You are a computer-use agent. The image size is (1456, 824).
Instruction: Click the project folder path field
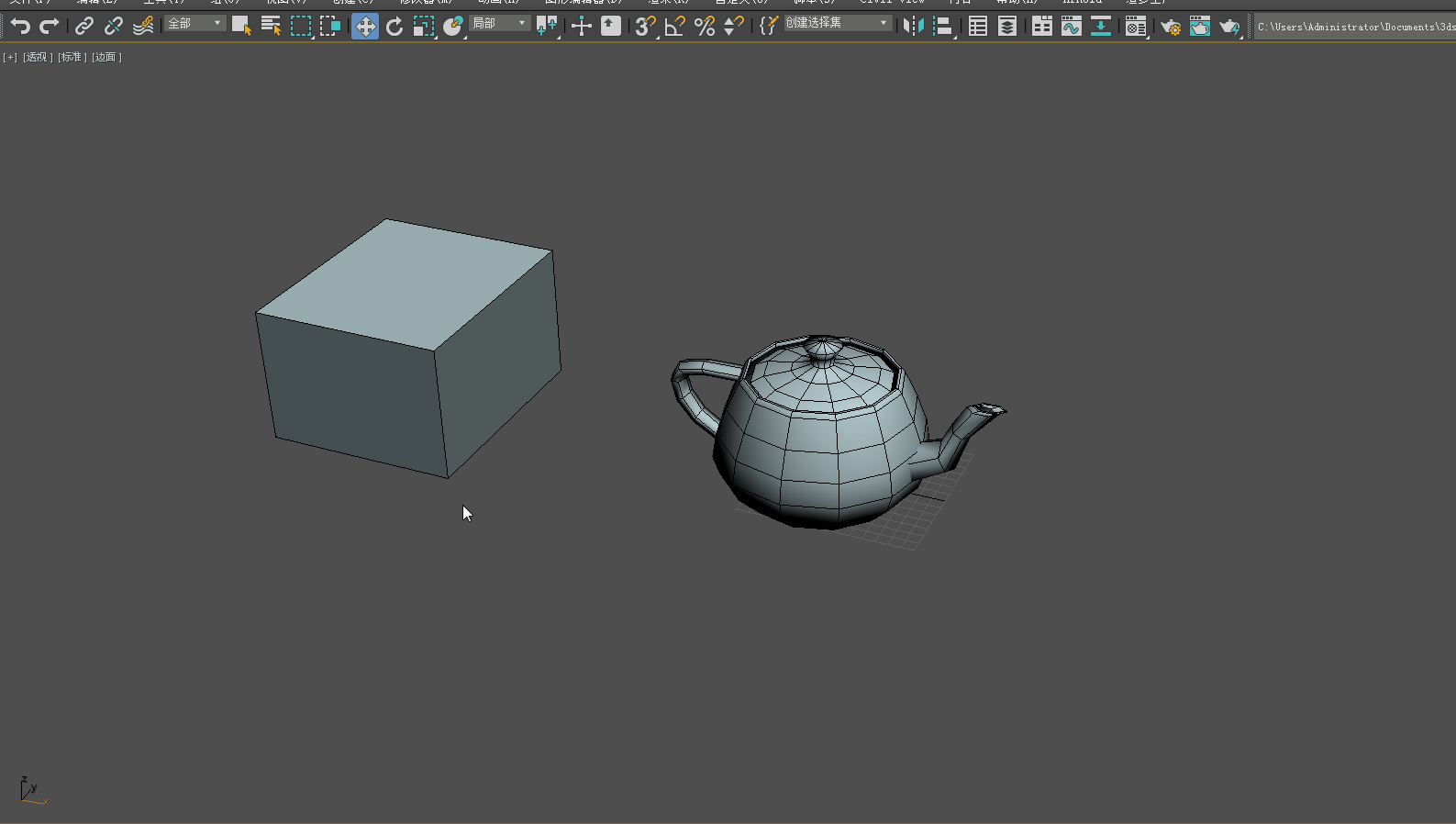pyautogui.click(x=1355, y=27)
